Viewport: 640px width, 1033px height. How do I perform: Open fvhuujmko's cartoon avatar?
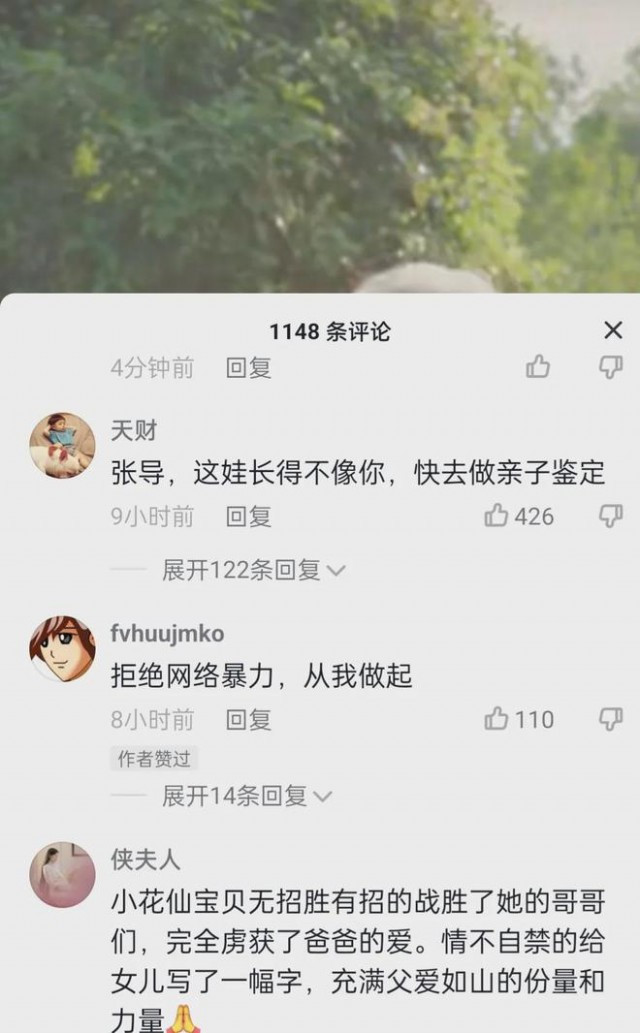coord(63,648)
